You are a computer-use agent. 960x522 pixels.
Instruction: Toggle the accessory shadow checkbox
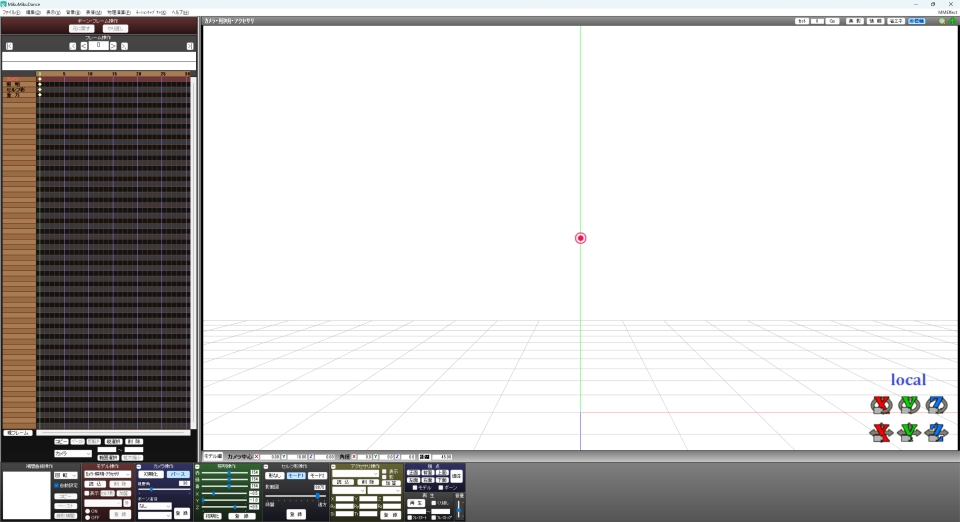384,477
